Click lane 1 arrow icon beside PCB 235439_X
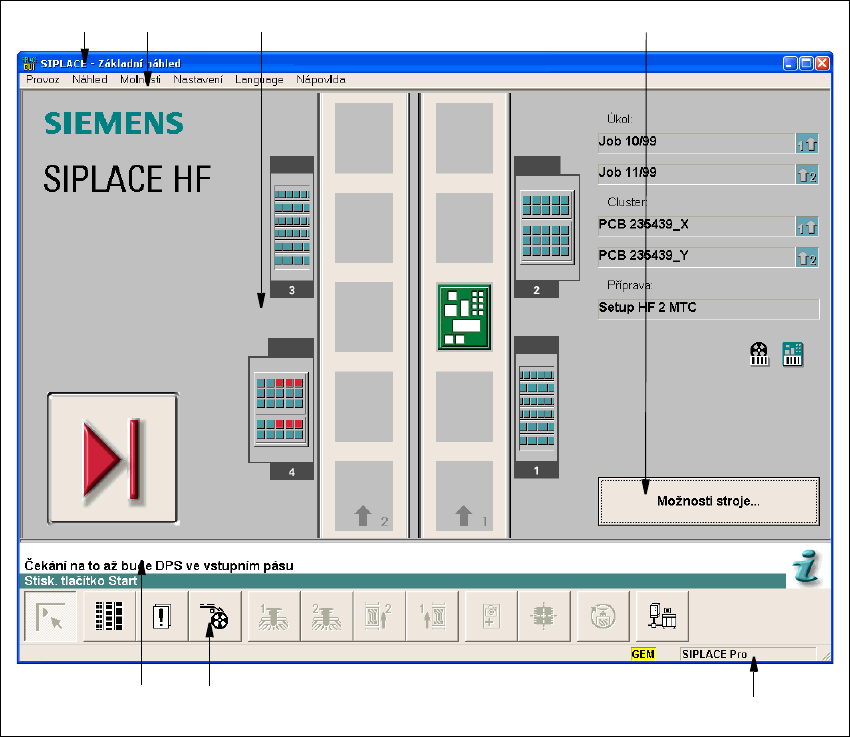 point(807,227)
